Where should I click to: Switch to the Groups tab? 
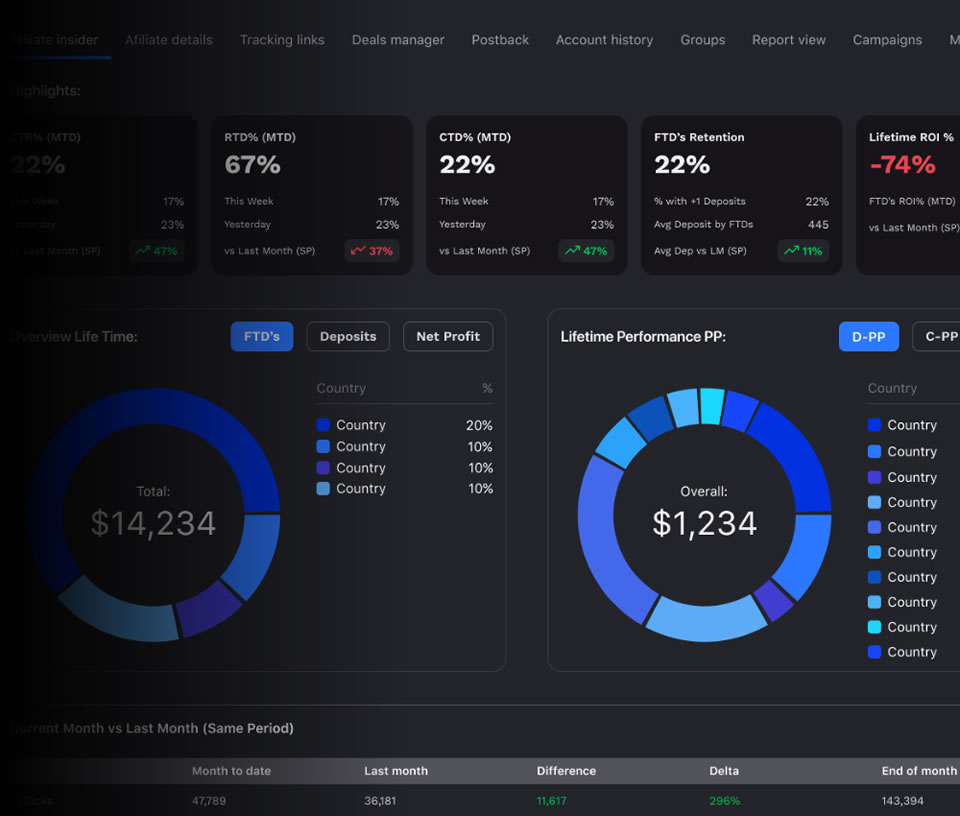tap(703, 40)
